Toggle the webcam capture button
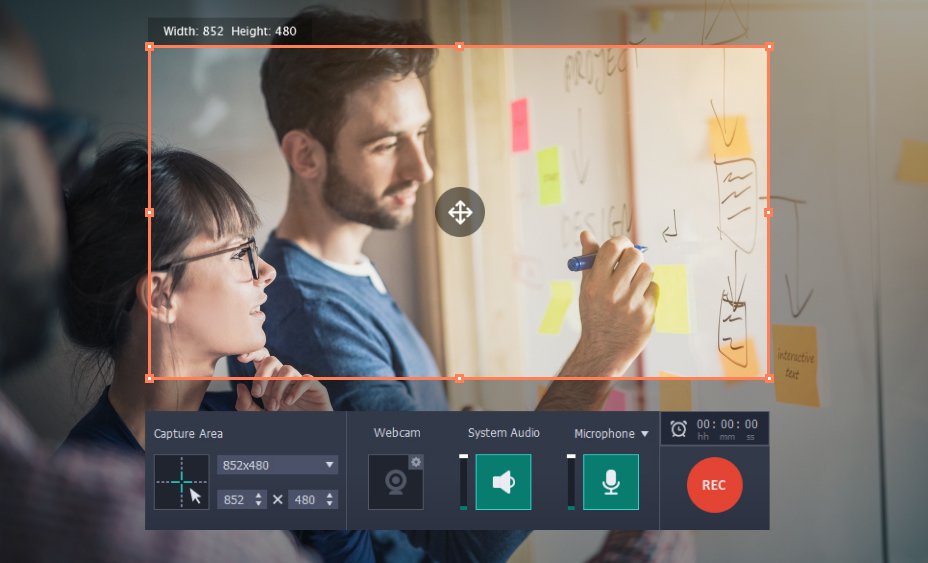 click(x=396, y=482)
